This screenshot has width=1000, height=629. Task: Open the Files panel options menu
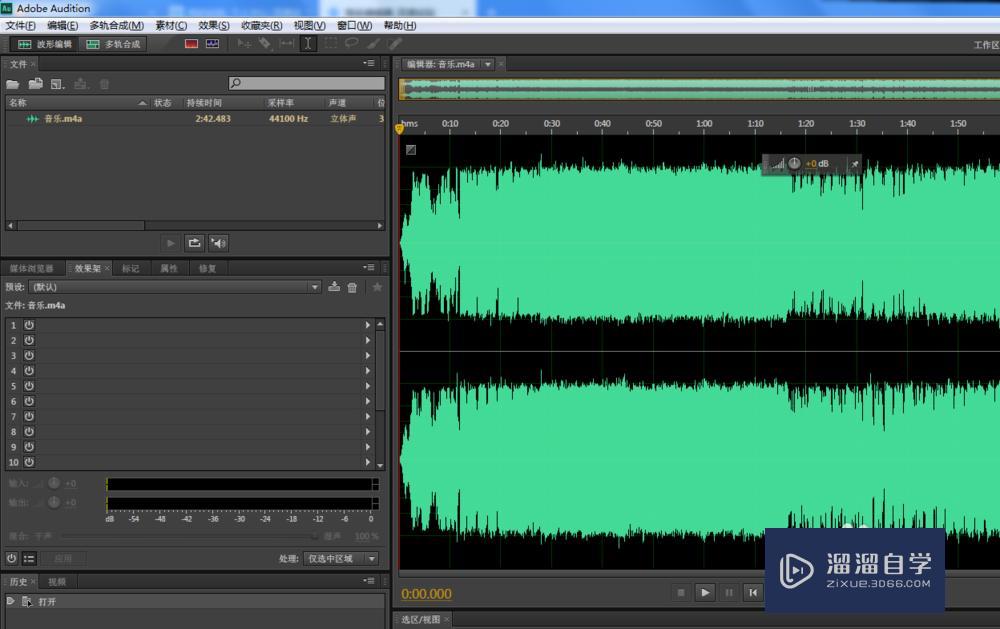(x=369, y=64)
